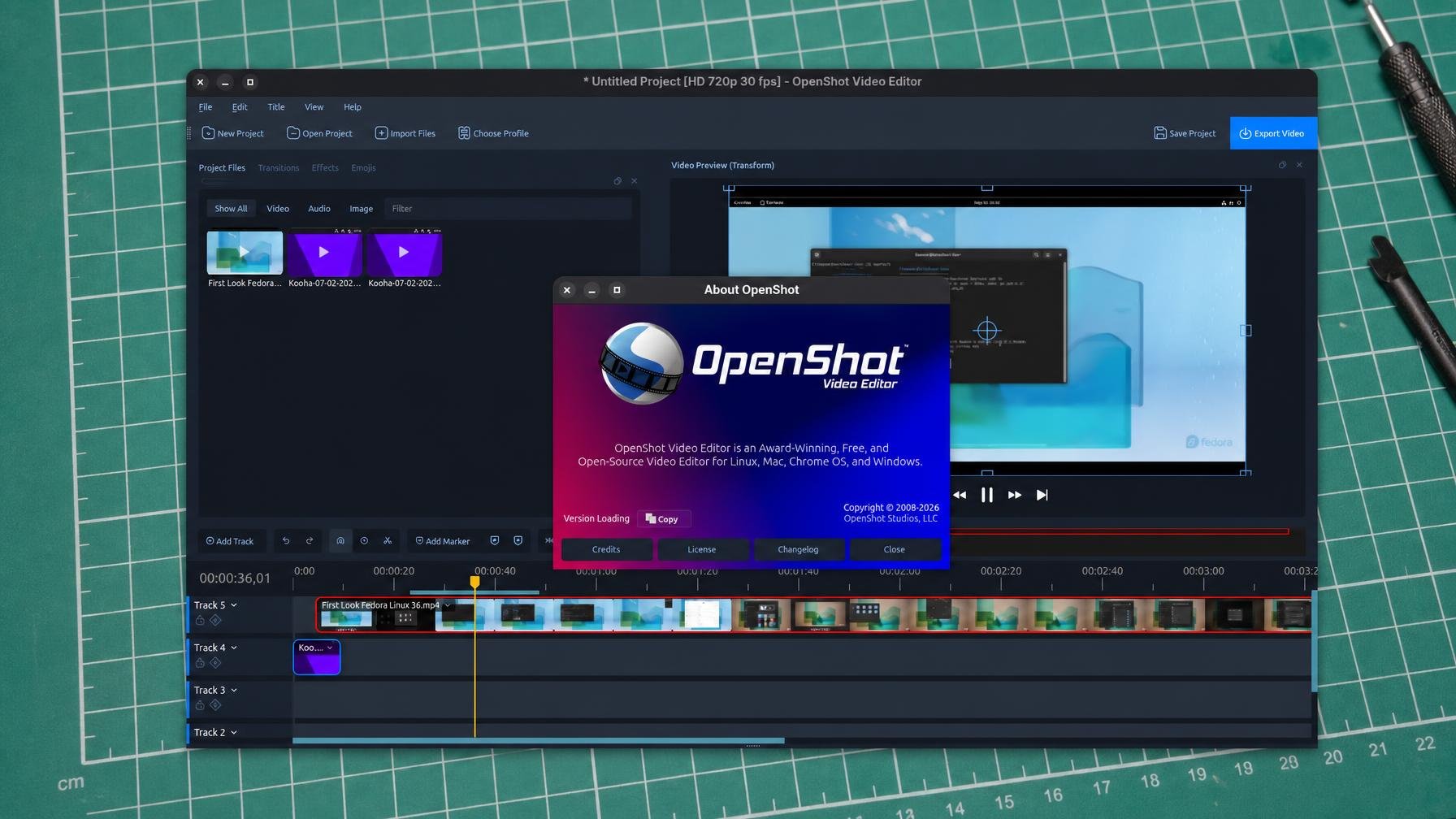Image resolution: width=1456 pixels, height=819 pixels.
Task: Click Import Files in the toolbar
Action: pyautogui.click(x=405, y=133)
